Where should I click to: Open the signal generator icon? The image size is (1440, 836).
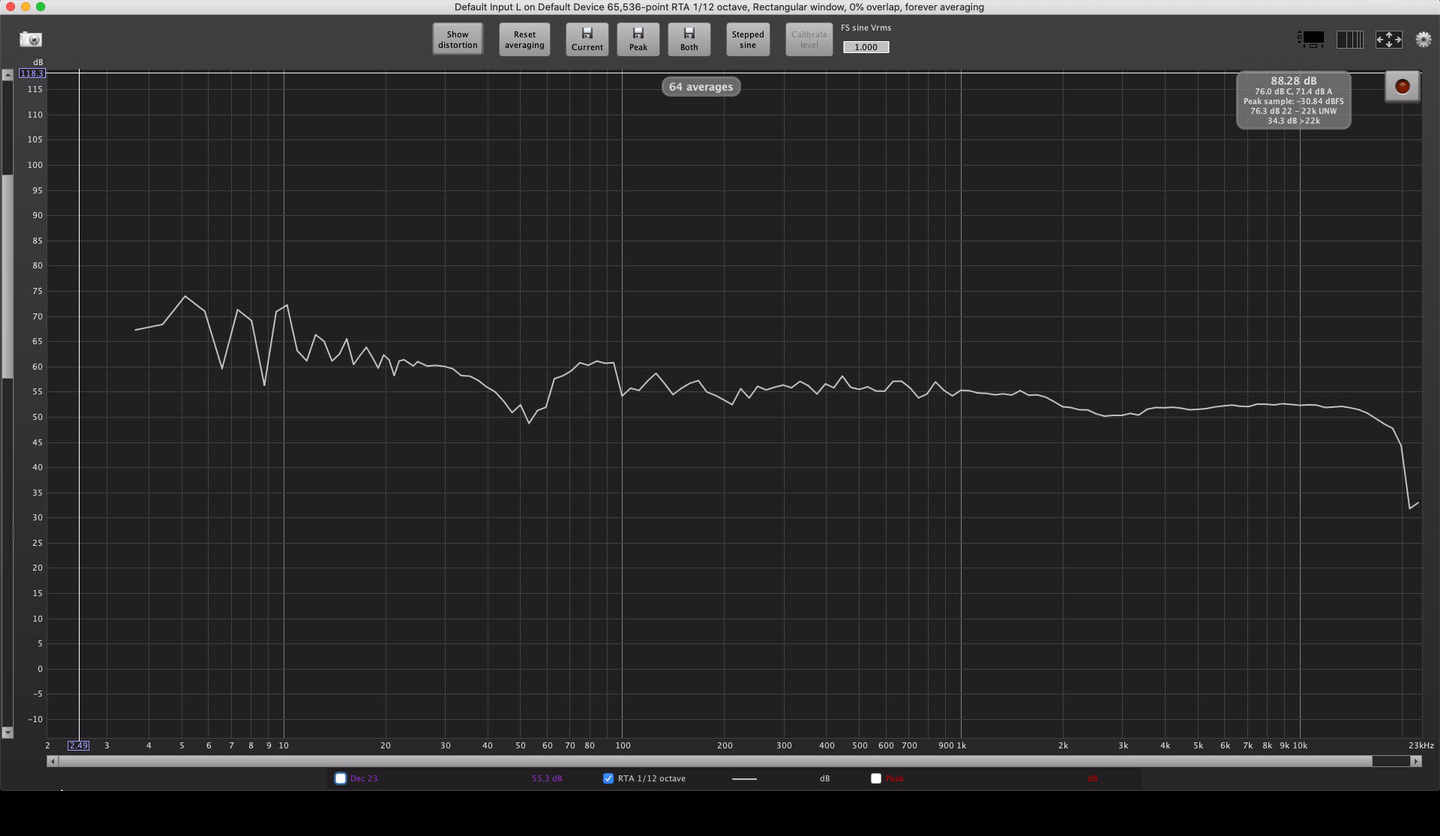(1312, 39)
